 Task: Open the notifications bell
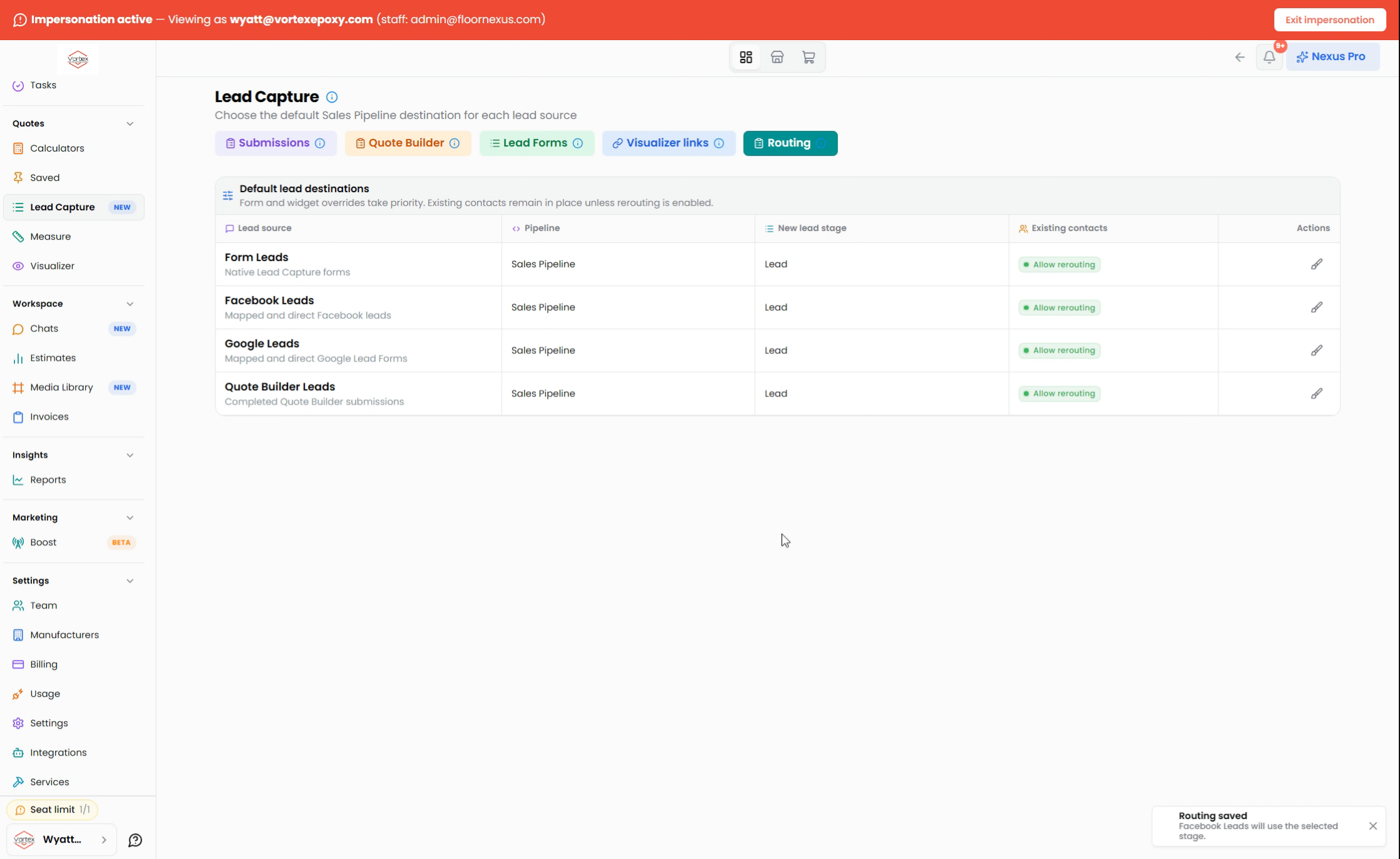(x=1269, y=57)
